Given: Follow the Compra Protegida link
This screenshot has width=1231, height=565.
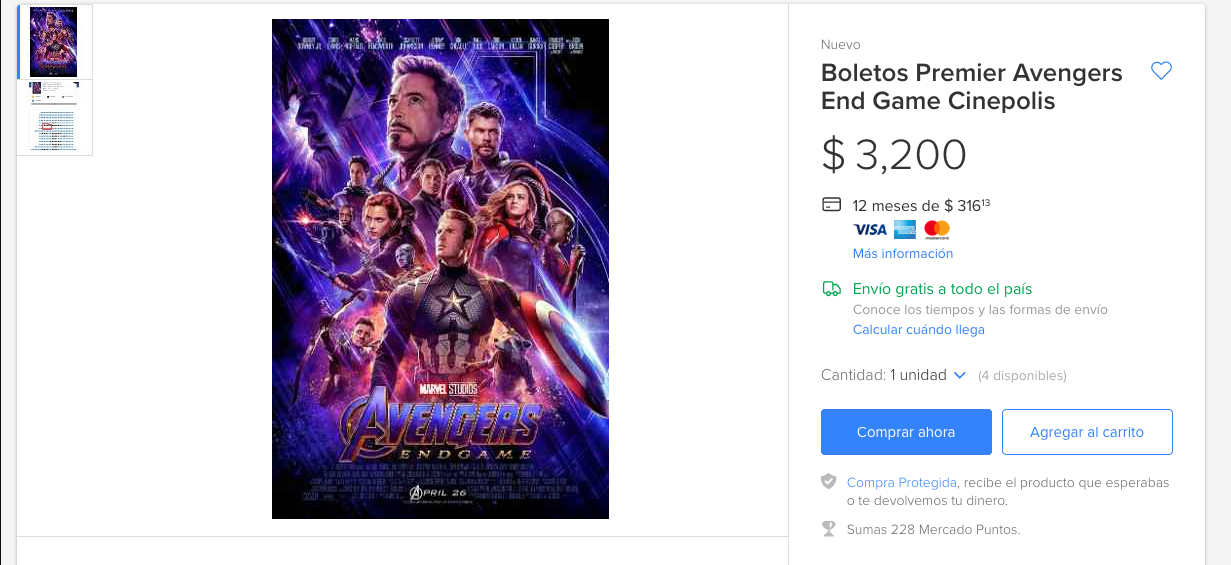Looking at the screenshot, I should pyautogui.click(x=901, y=483).
